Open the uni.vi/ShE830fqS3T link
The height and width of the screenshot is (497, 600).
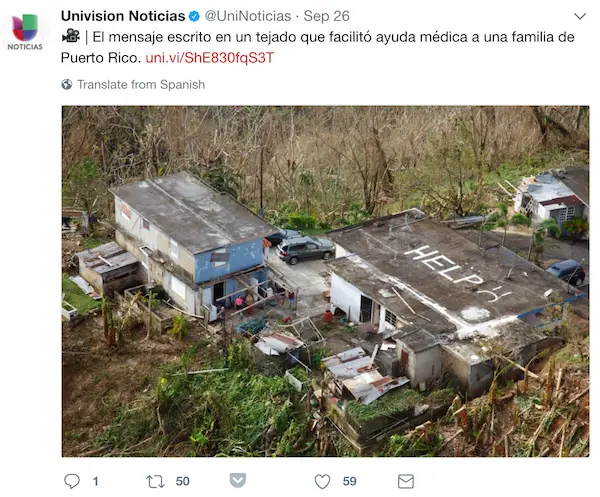pyautogui.click(x=210, y=58)
